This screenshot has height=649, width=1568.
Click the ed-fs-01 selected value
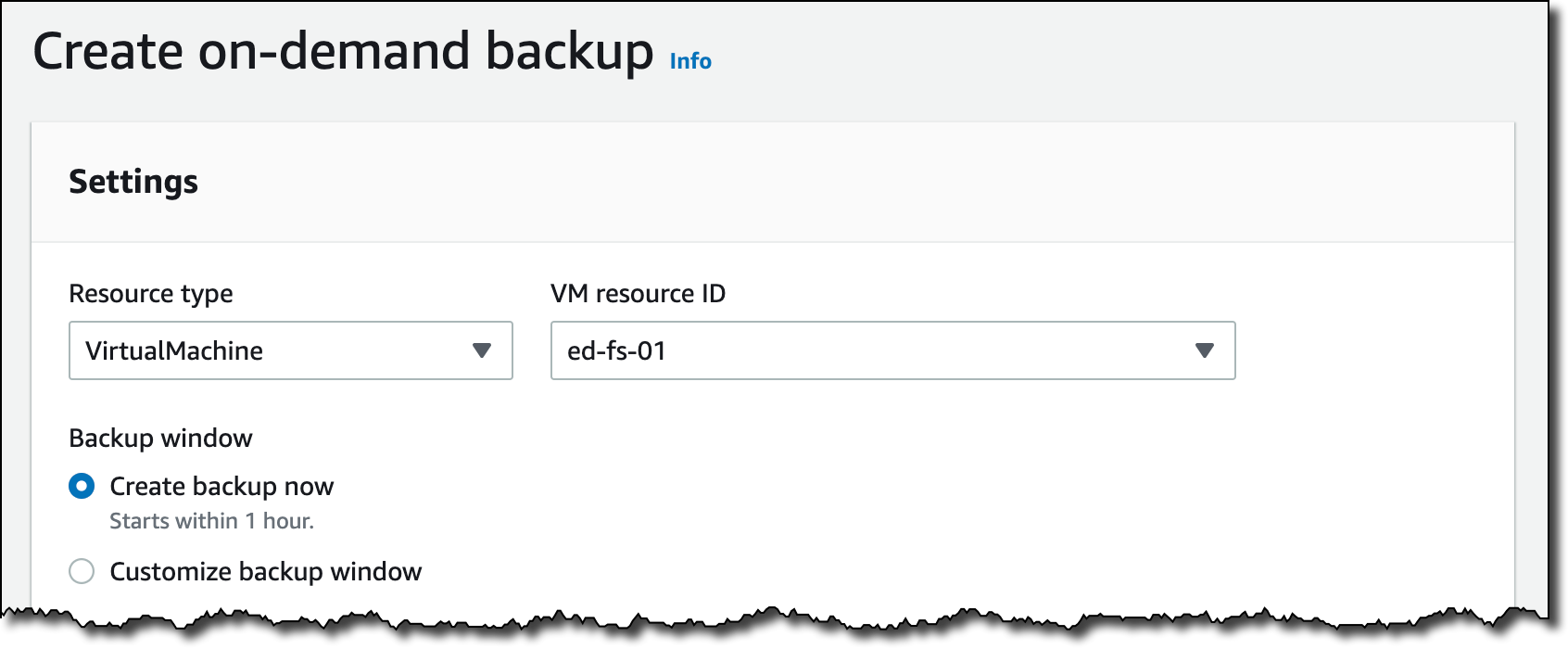(x=616, y=350)
